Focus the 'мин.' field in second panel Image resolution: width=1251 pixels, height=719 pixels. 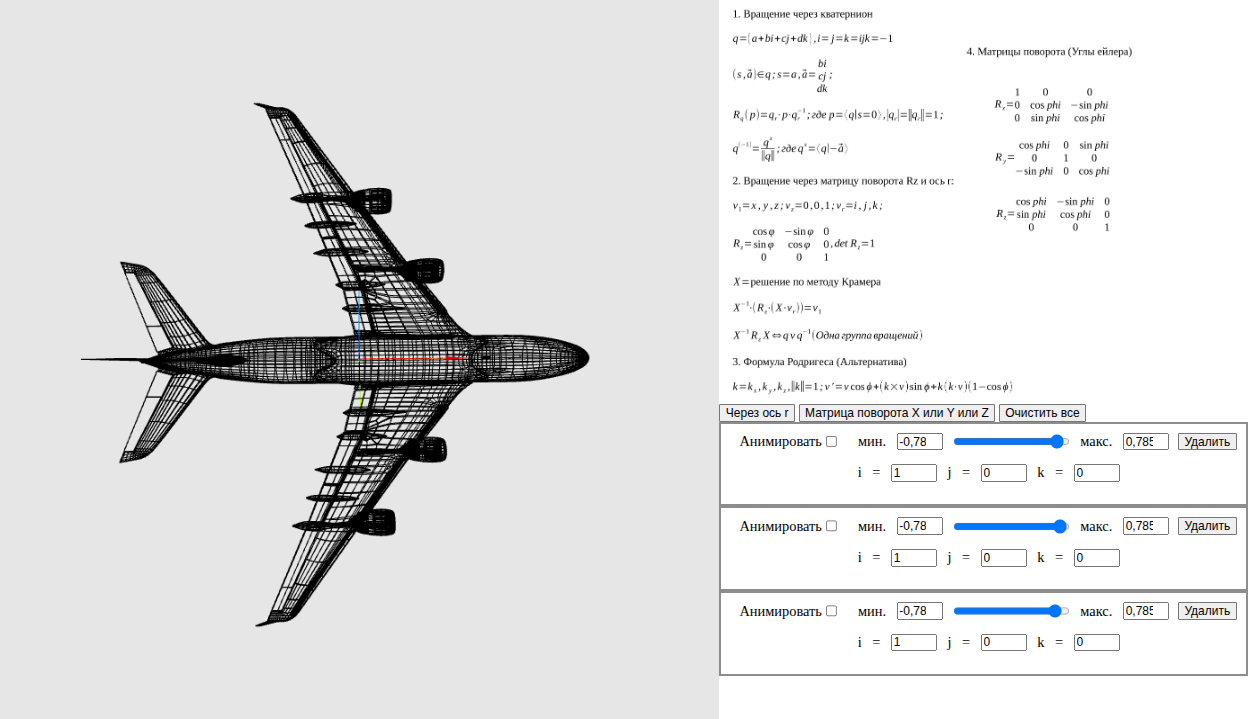[x=920, y=526]
